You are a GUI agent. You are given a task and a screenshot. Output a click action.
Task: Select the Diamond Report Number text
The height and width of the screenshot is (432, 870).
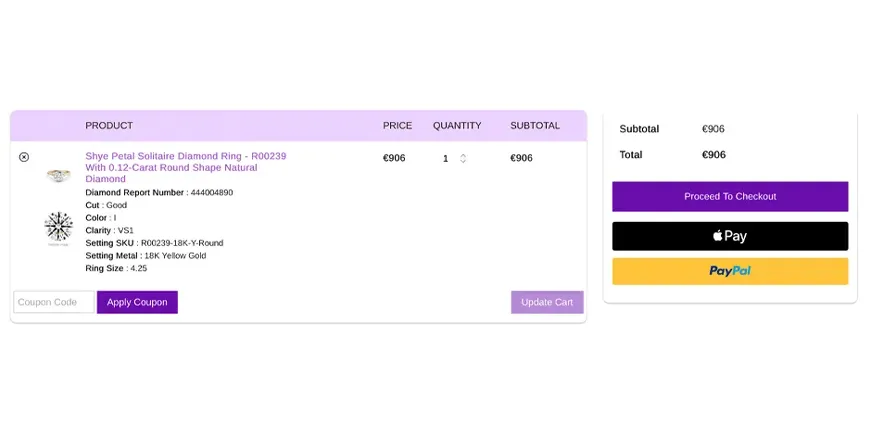[159, 192]
